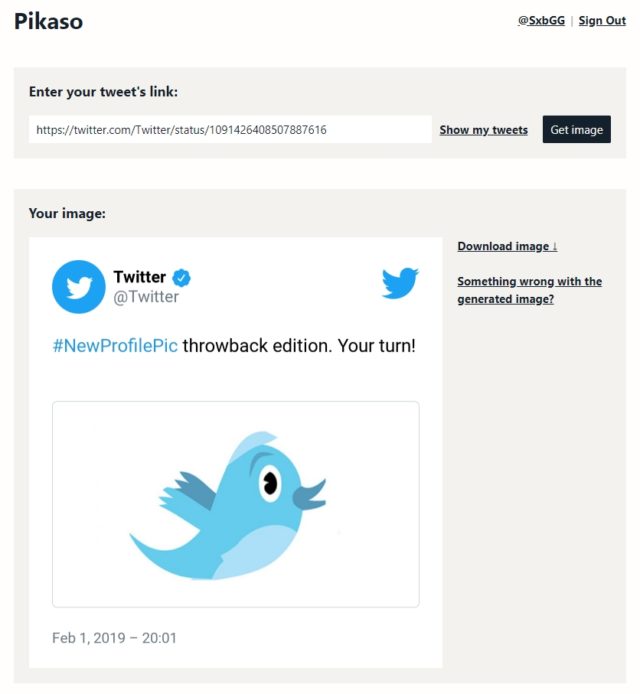Click the Pikaso logo heading
Viewport: 640px width, 694px height.
(48, 21)
